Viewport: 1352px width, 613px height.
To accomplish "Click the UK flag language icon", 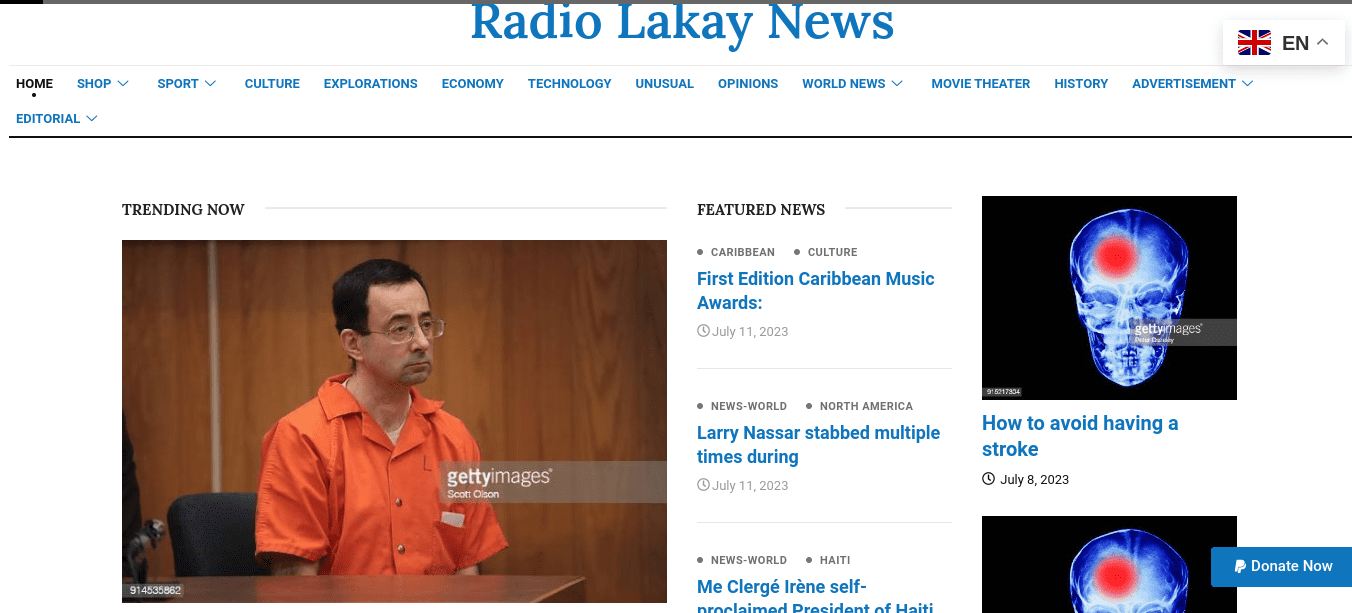I will (1254, 42).
